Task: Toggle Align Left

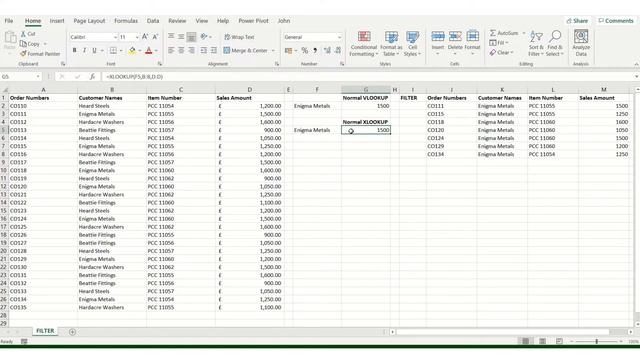Action: pos(171,50)
